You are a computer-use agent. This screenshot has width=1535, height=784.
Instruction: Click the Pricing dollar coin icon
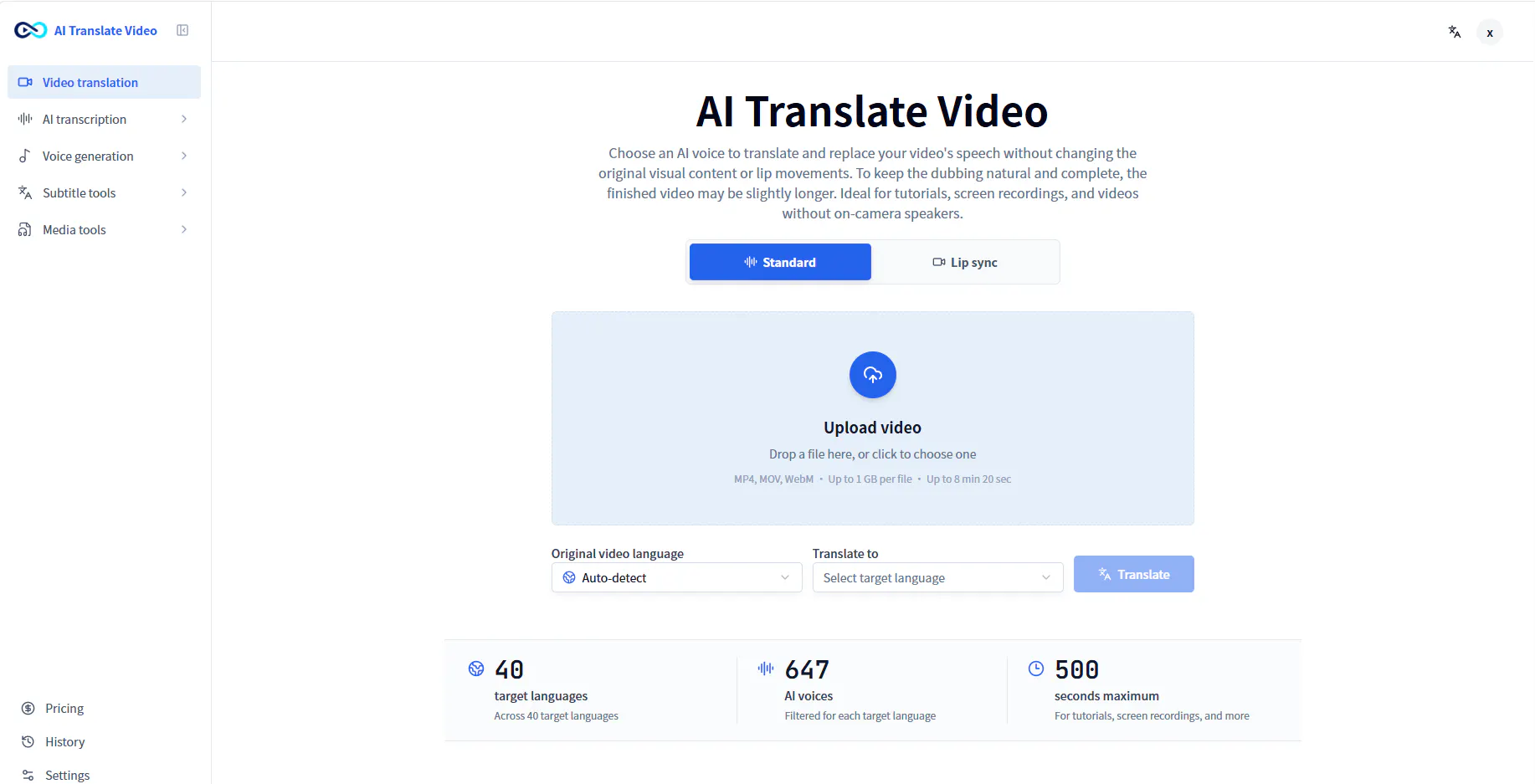[28, 708]
